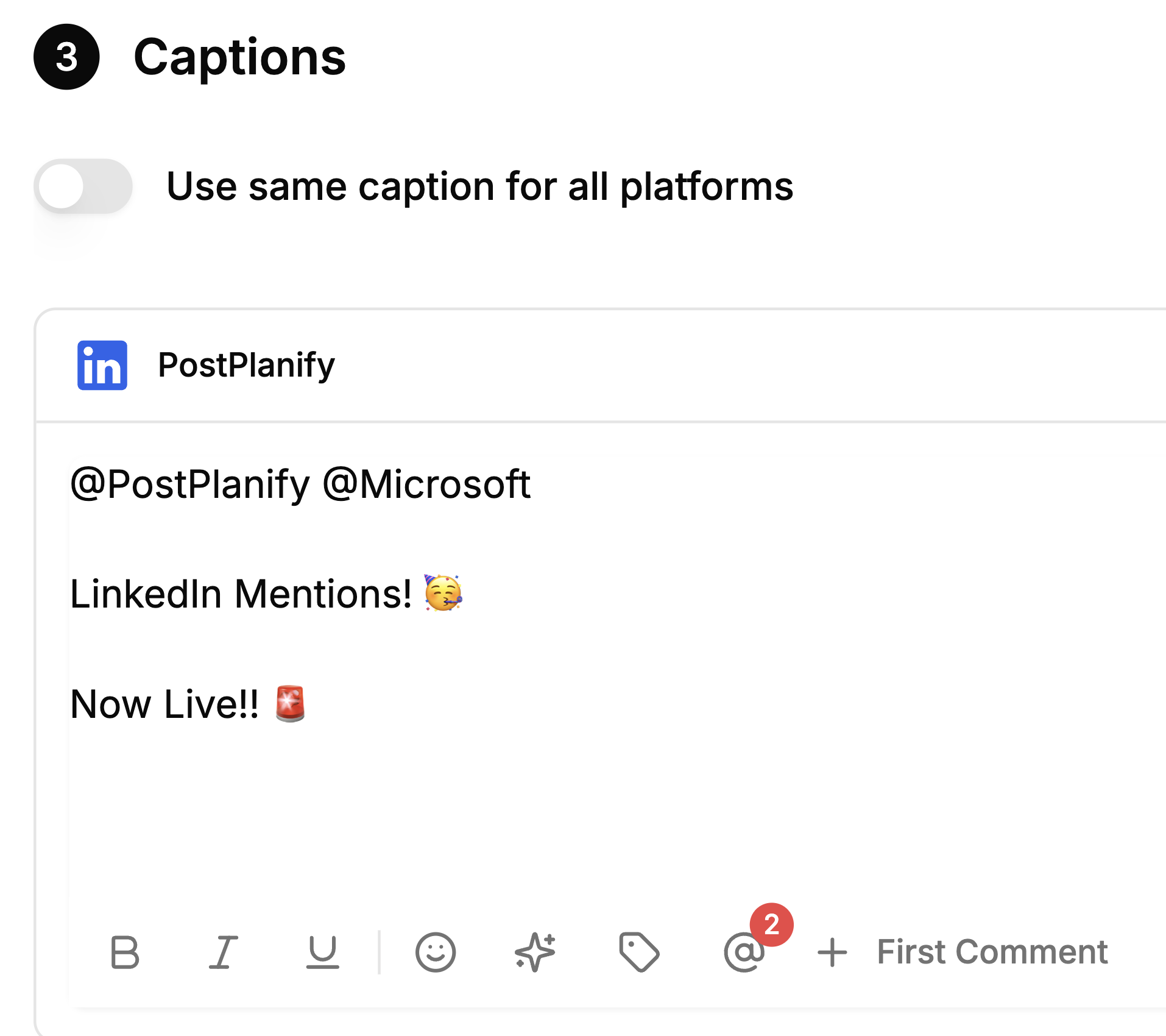Screen dimensions: 1166x1036
Task: Launch the AI sparkle caption assistant
Action: [x=535, y=952]
